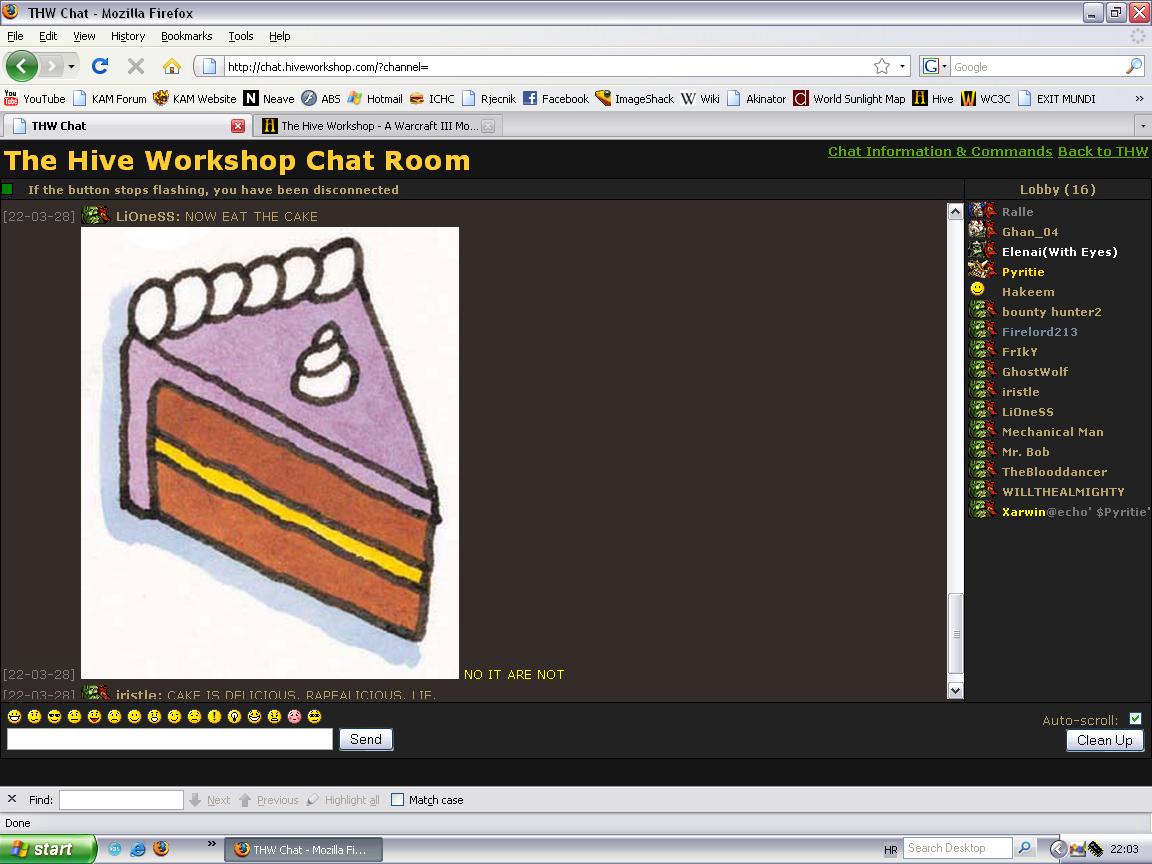Open Chat Information & Commands link
The height and width of the screenshot is (864, 1152).
[940, 151]
